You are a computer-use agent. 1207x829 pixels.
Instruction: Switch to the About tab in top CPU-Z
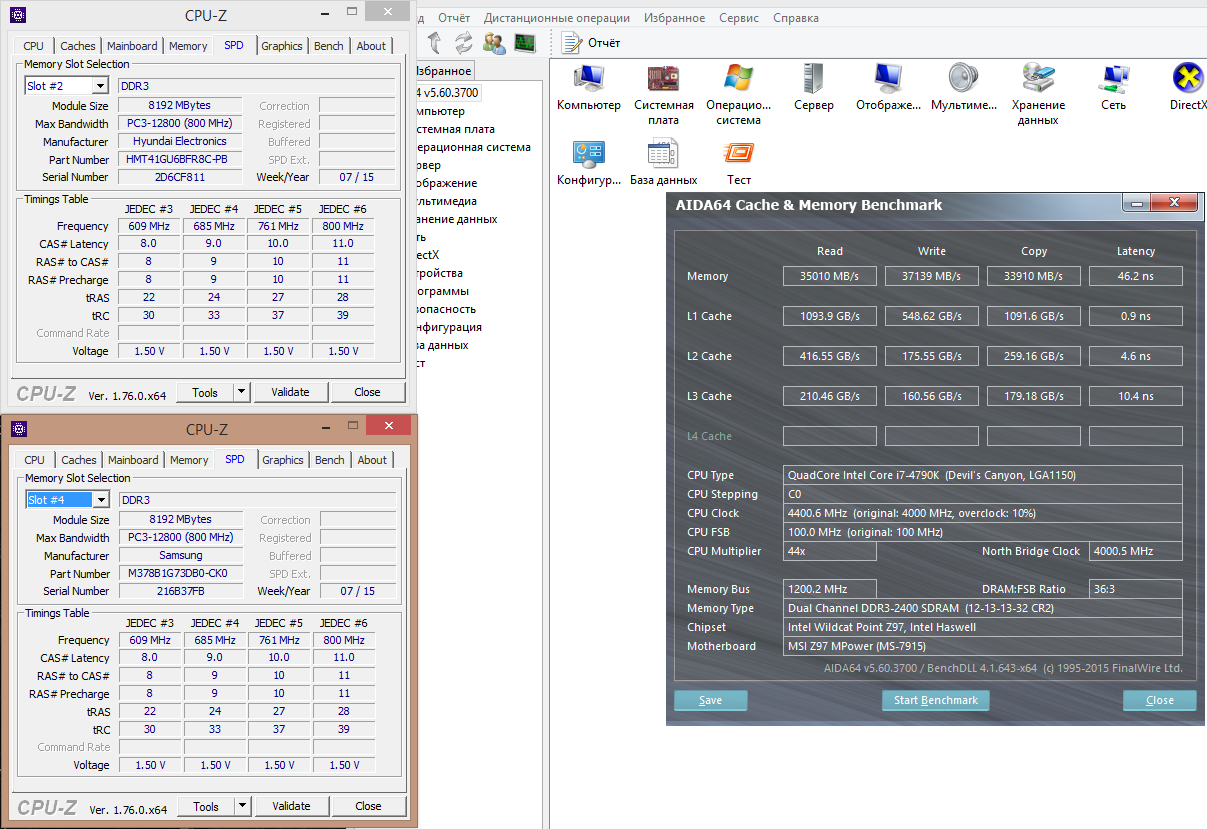pos(371,46)
